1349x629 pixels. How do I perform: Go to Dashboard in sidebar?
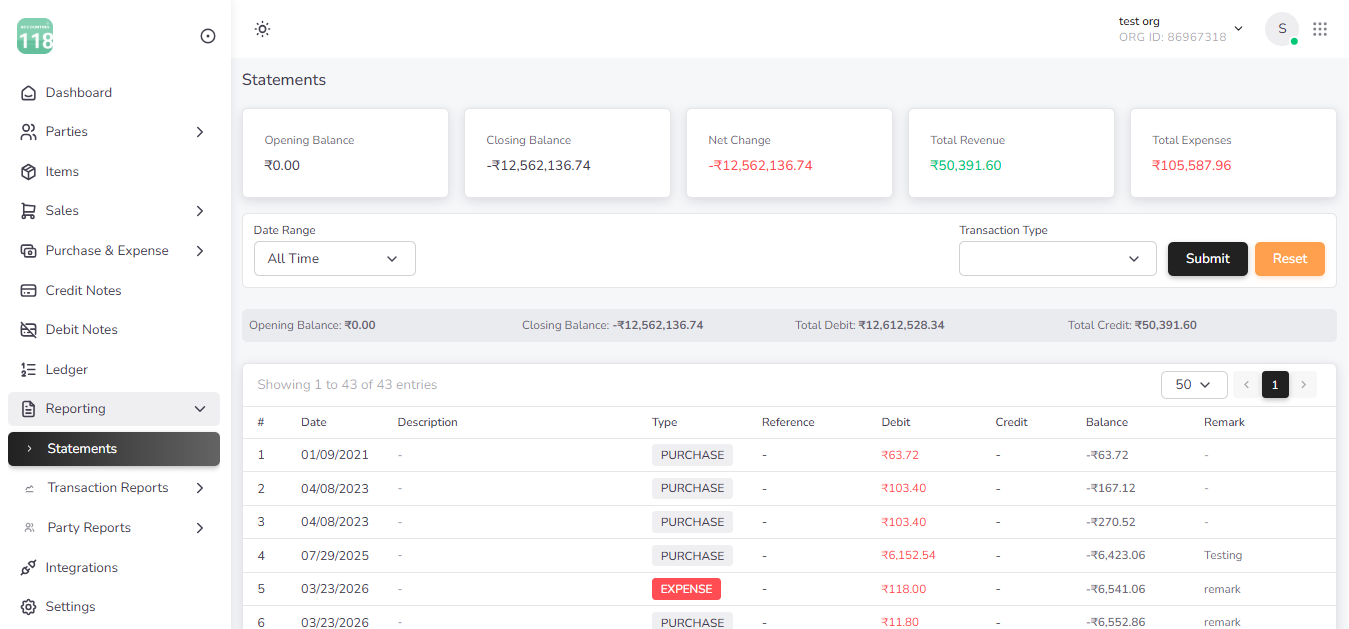[114, 93]
